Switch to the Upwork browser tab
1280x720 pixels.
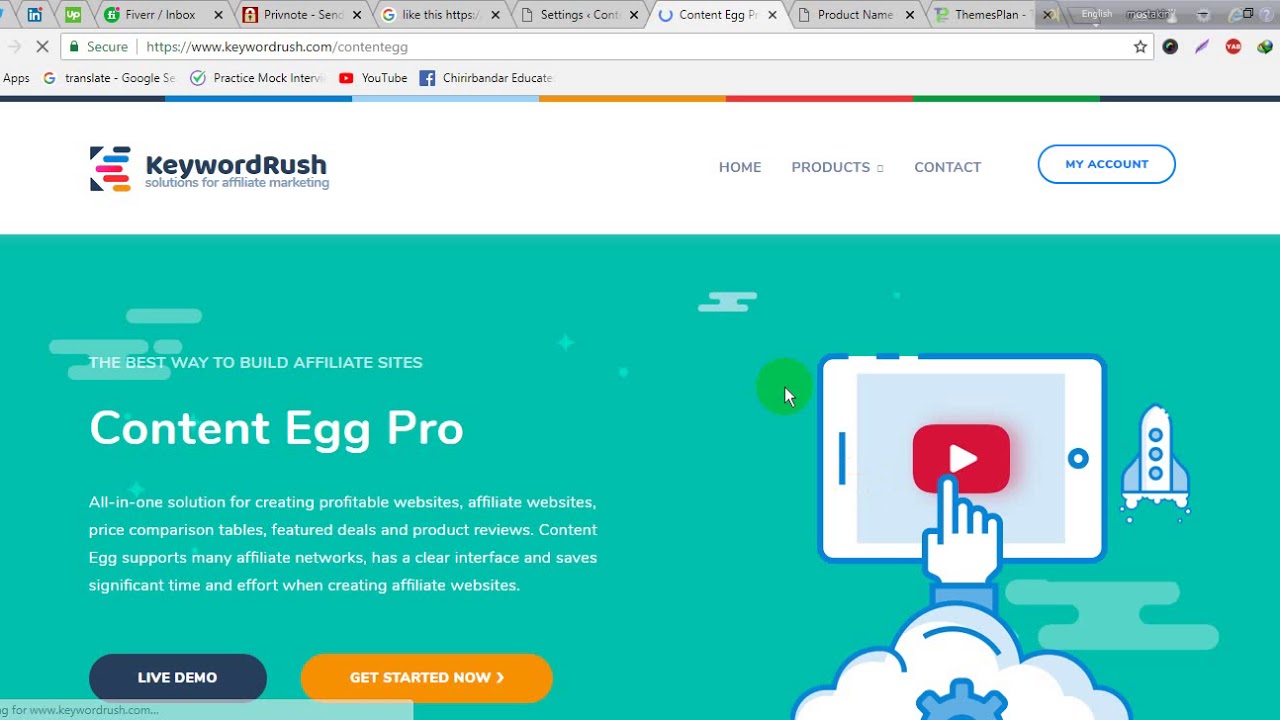click(73, 15)
